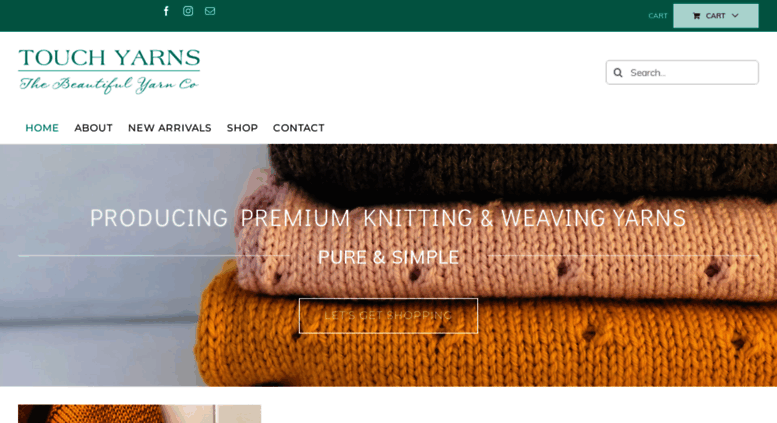
Task: Open the CONTACT menu item
Action: (298, 128)
